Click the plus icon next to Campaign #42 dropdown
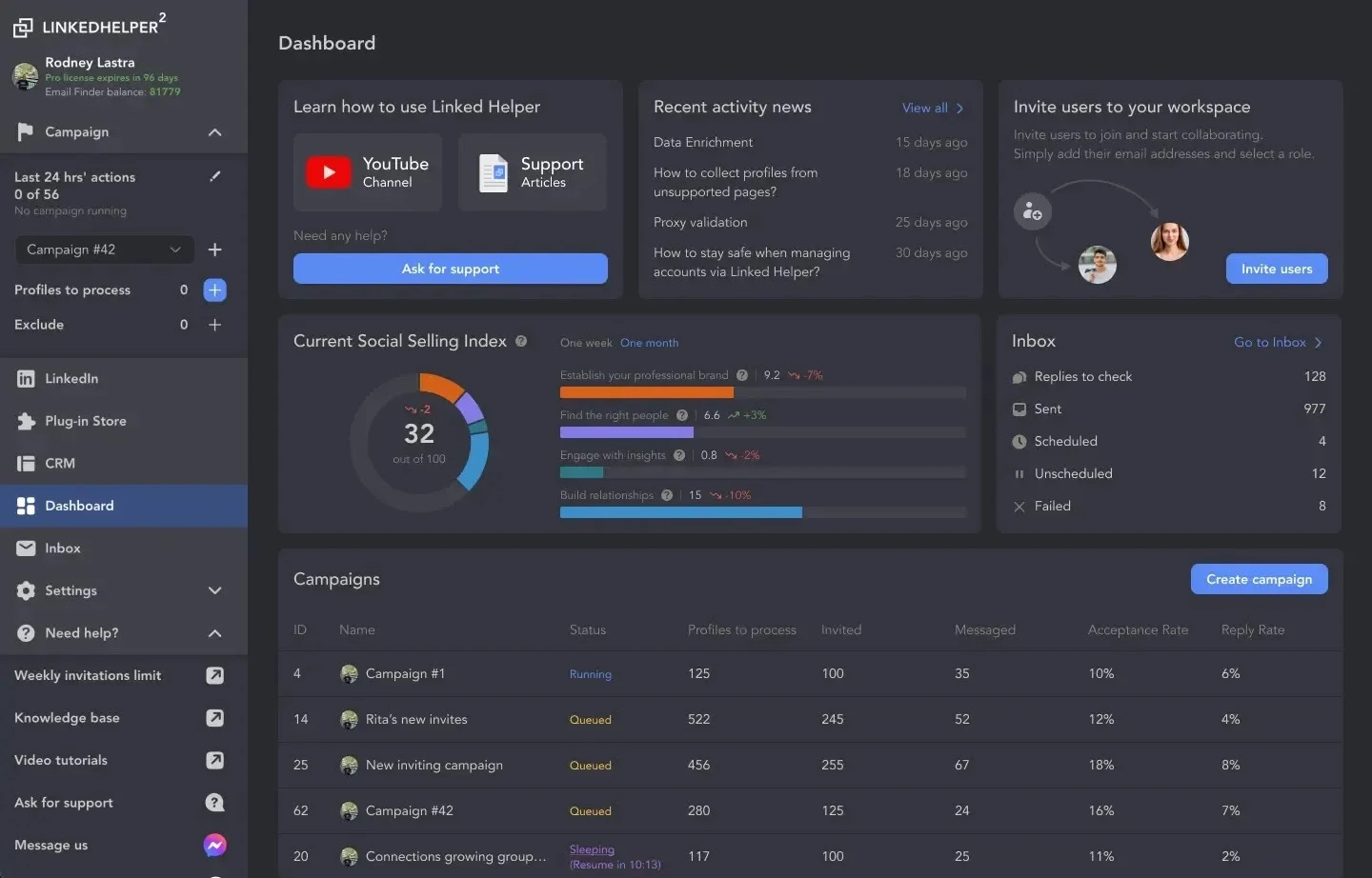This screenshot has width=1372, height=878. (x=215, y=249)
